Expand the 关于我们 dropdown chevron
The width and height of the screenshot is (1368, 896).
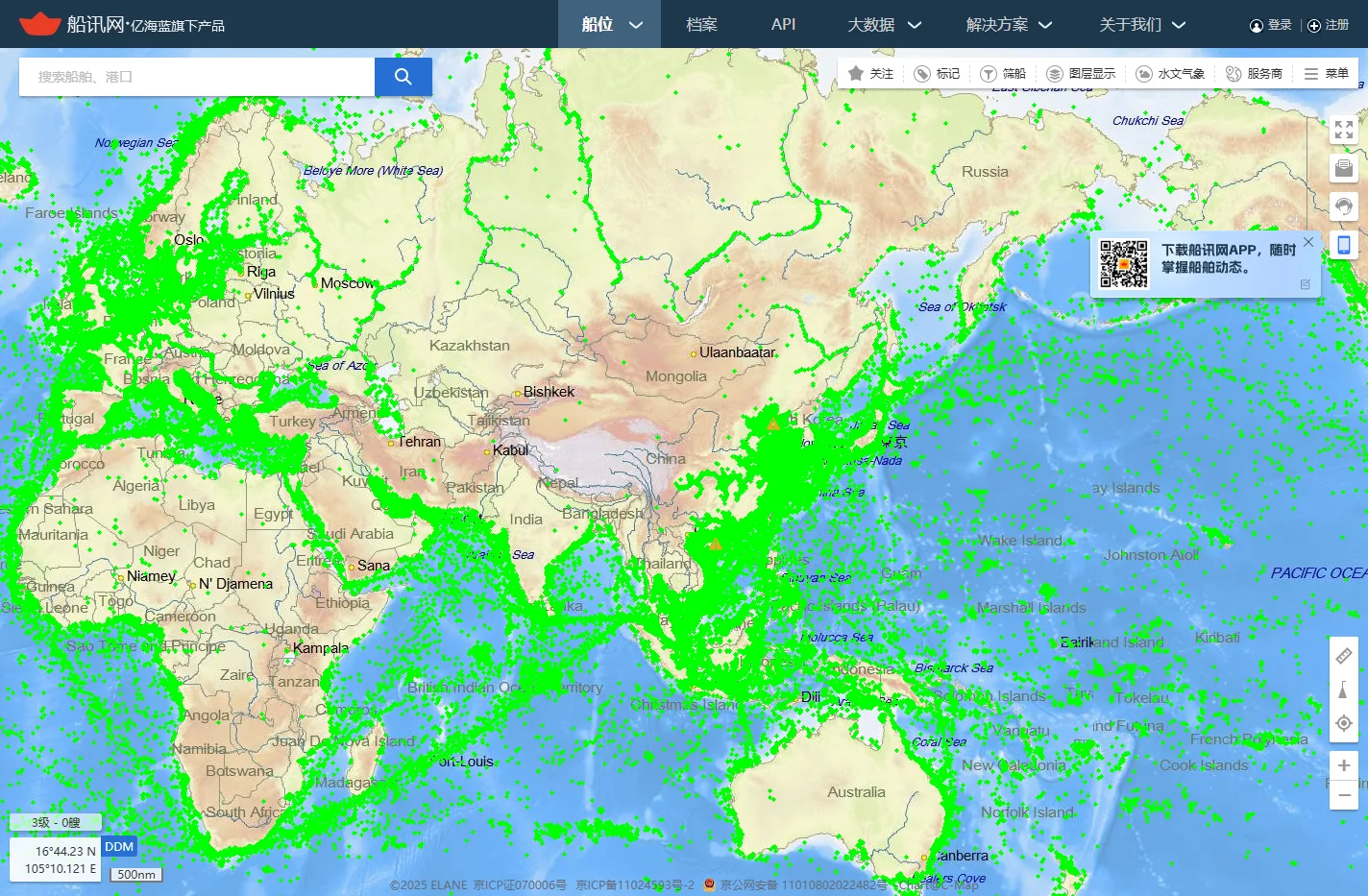tap(1179, 25)
